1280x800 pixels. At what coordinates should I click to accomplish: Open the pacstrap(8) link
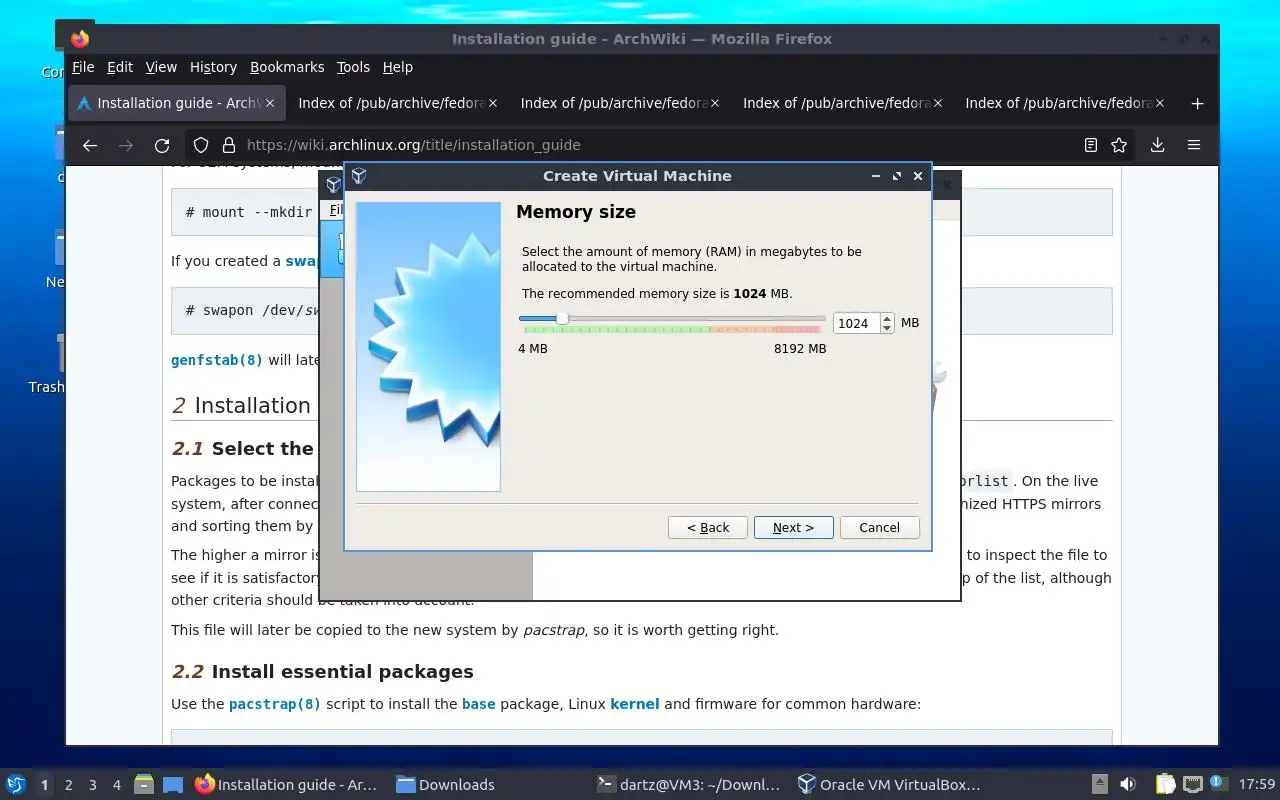275,704
